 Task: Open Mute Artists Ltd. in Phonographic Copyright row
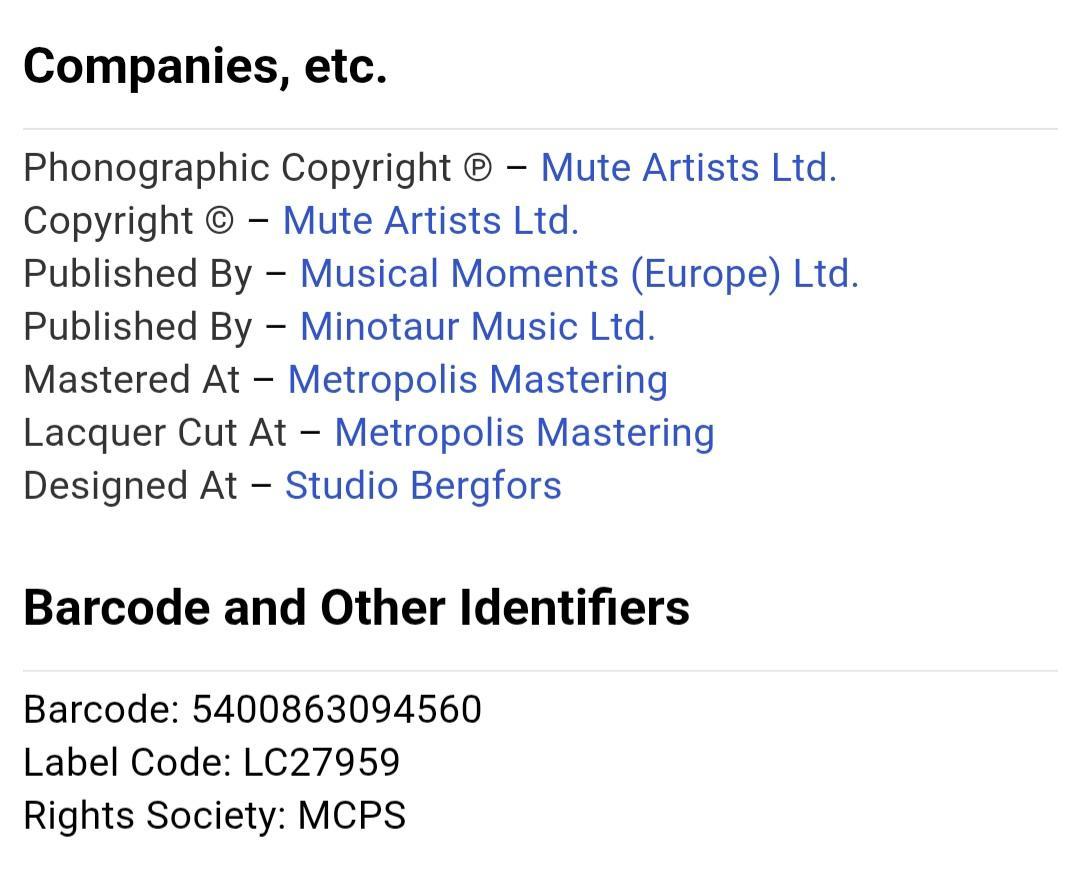click(x=688, y=168)
